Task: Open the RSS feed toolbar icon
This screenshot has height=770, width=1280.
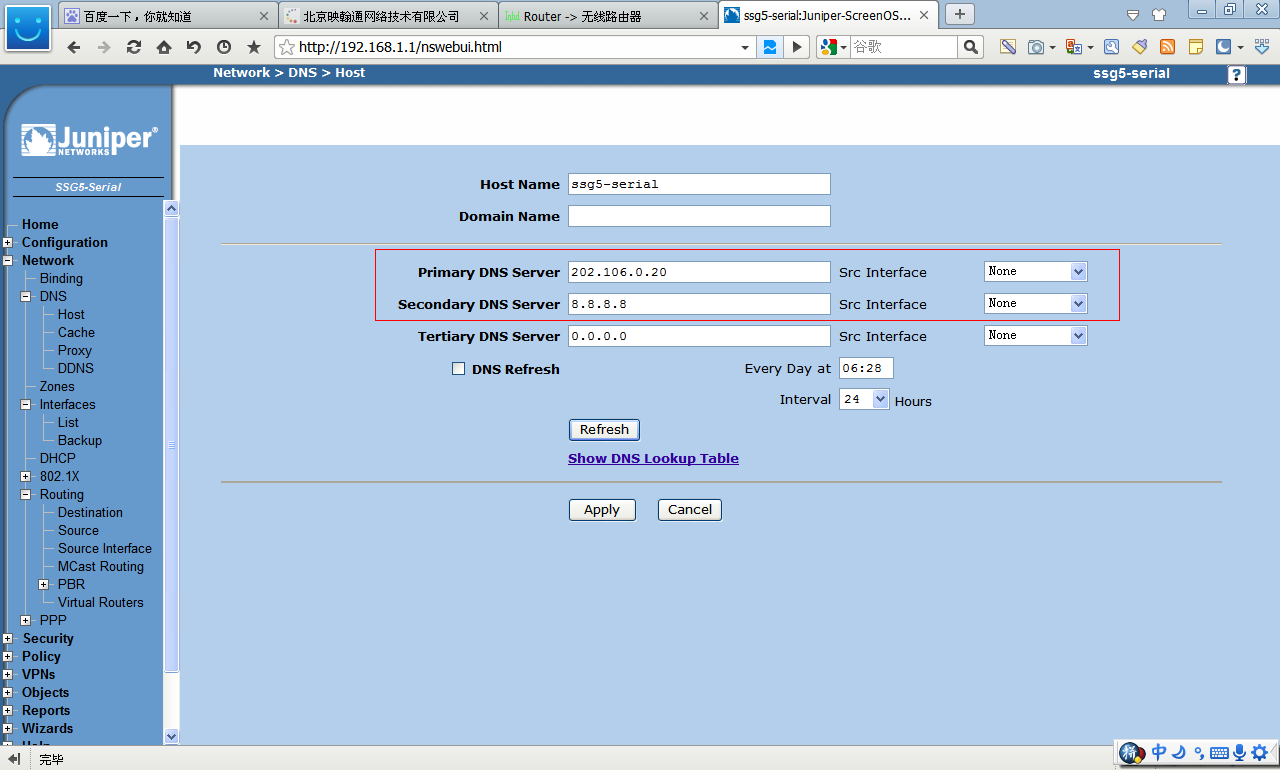Action: pyautogui.click(x=1167, y=47)
